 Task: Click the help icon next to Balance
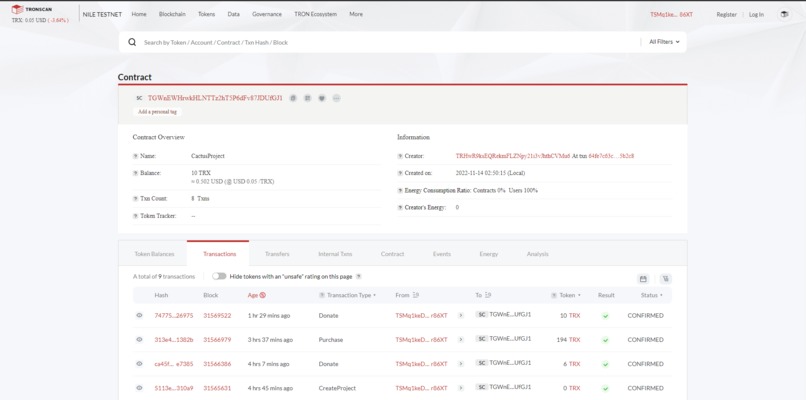135,173
